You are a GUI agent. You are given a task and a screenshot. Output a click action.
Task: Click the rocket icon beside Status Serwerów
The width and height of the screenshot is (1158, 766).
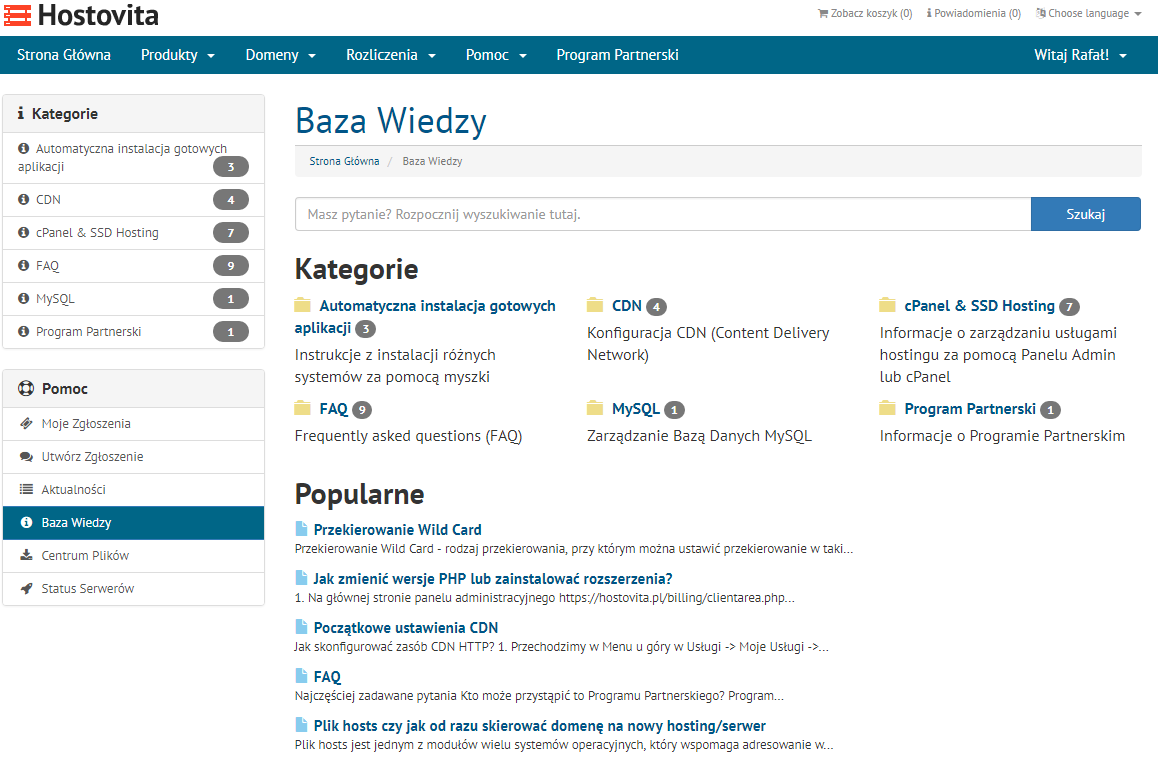click(26, 589)
